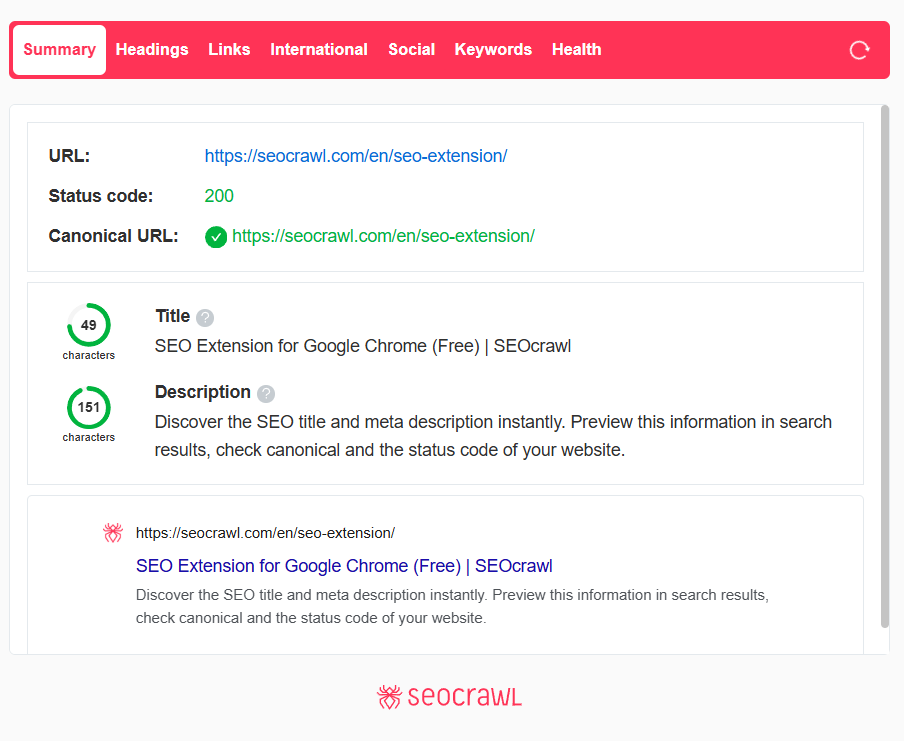Image resolution: width=904 pixels, height=741 pixels.
Task: Click the refresh icon in header
Action: pos(859,50)
